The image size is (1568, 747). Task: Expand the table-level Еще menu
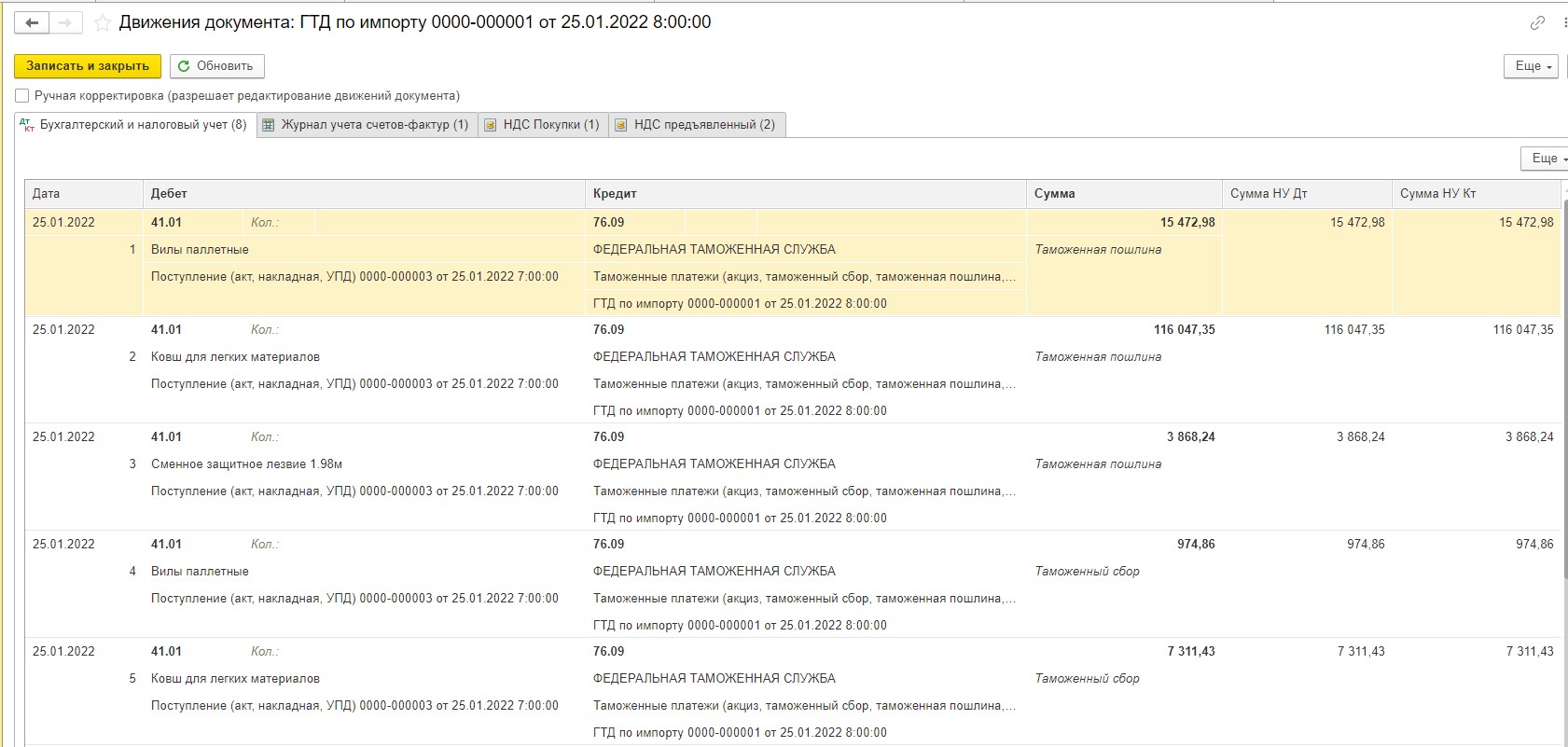coord(1545,159)
